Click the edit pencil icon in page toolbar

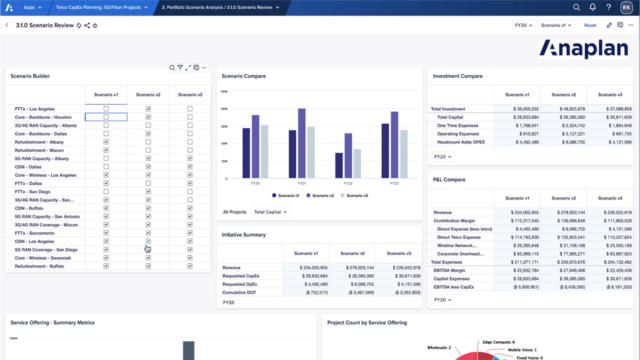(x=609, y=25)
